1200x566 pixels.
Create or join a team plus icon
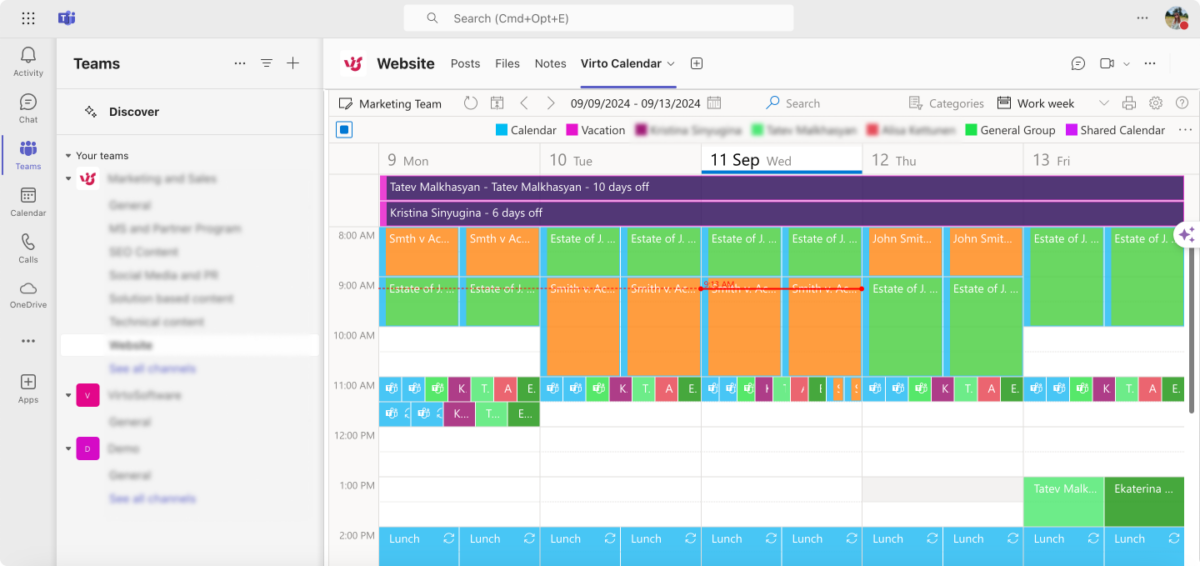(x=293, y=63)
